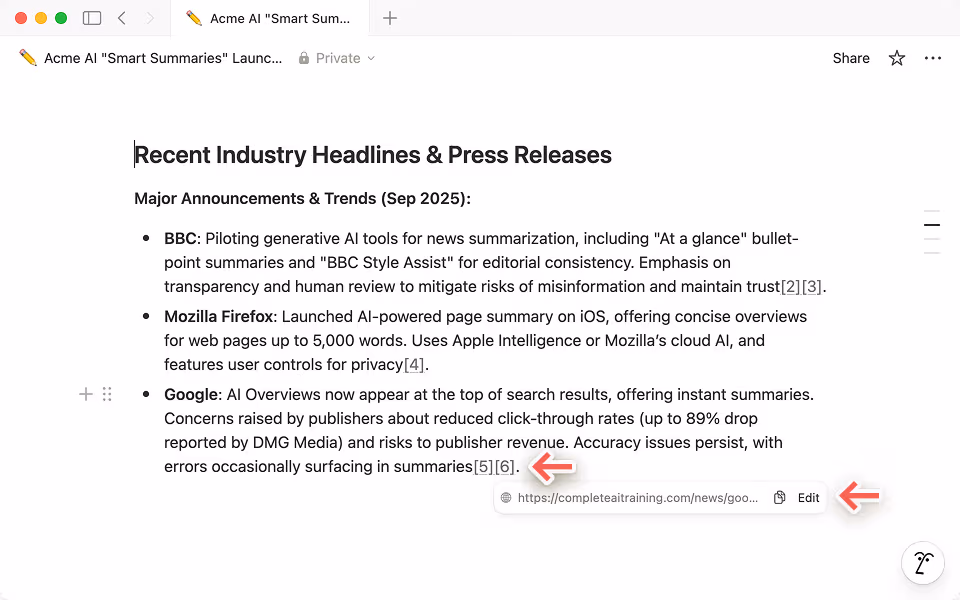Click the palm tree floating button
Screen dimensions: 960x600
[x=922, y=563]
